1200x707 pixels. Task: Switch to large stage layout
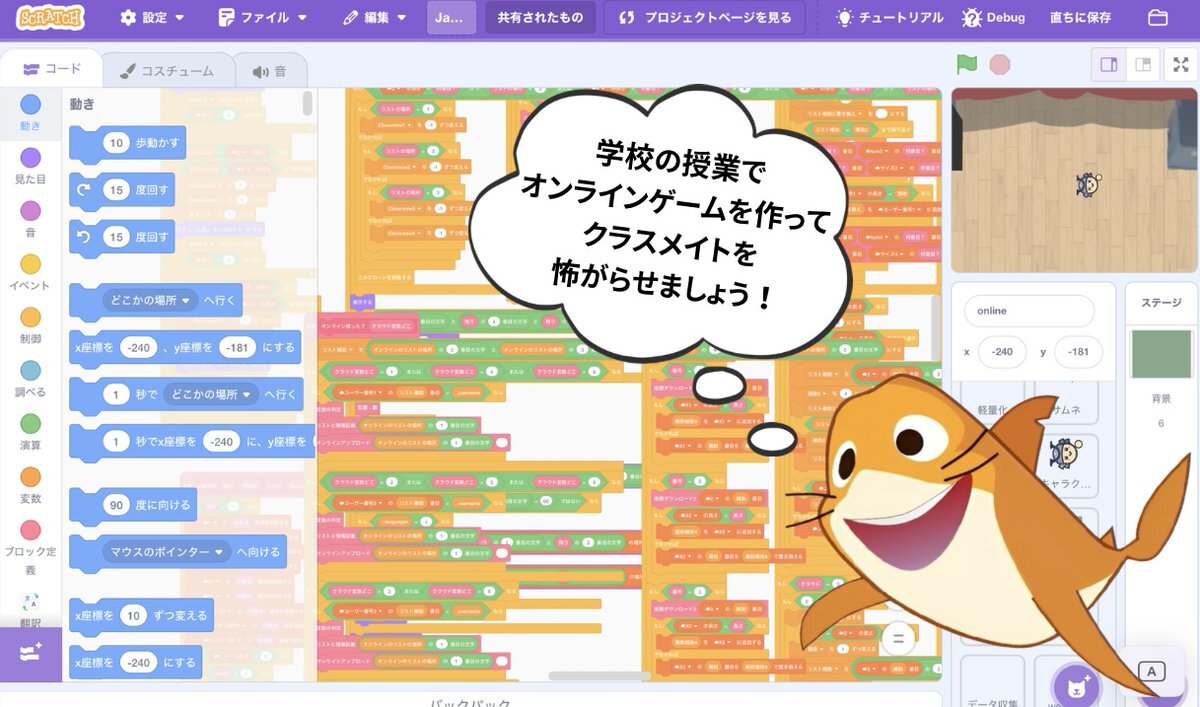[1108, 65]
